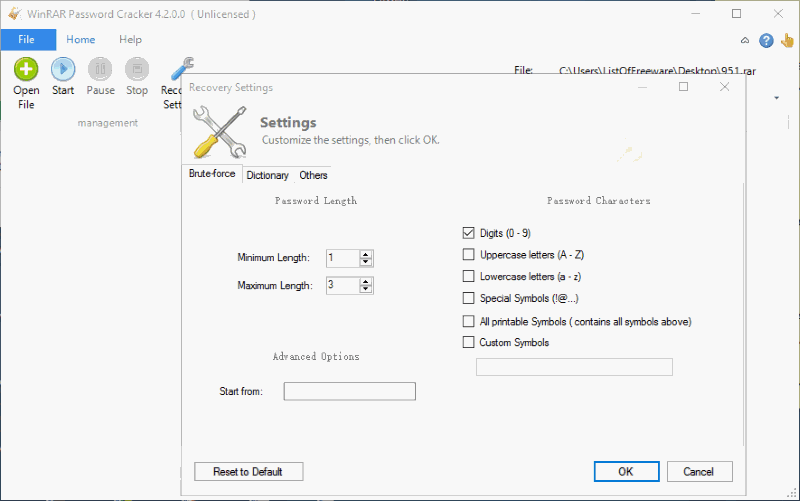Open the Help ribbon tab
The width and height of the screenshot is (800, 501).
[131, 39]
